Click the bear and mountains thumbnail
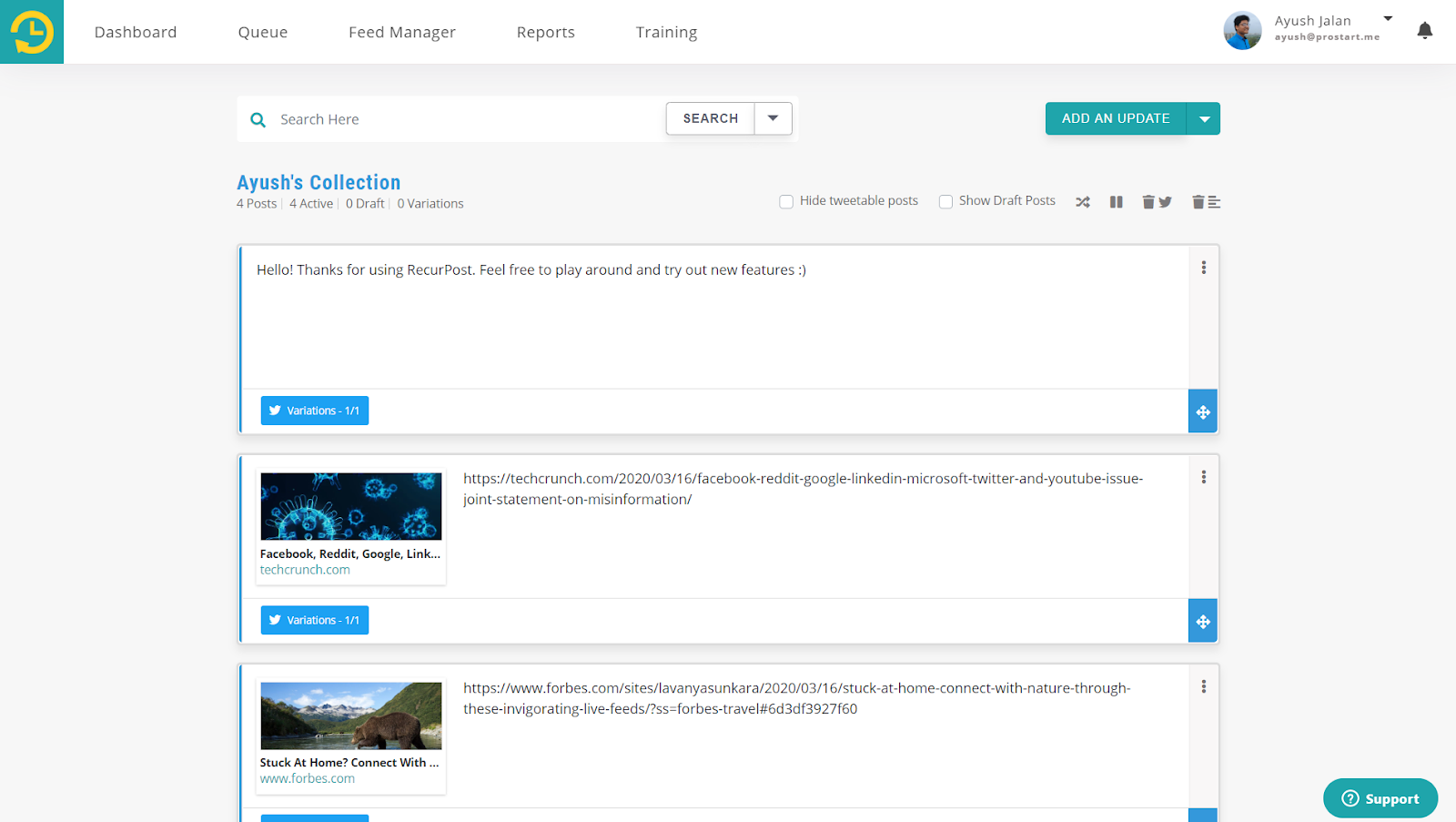The width and height of the screenshot is (1456, 822). coord(351,715)
